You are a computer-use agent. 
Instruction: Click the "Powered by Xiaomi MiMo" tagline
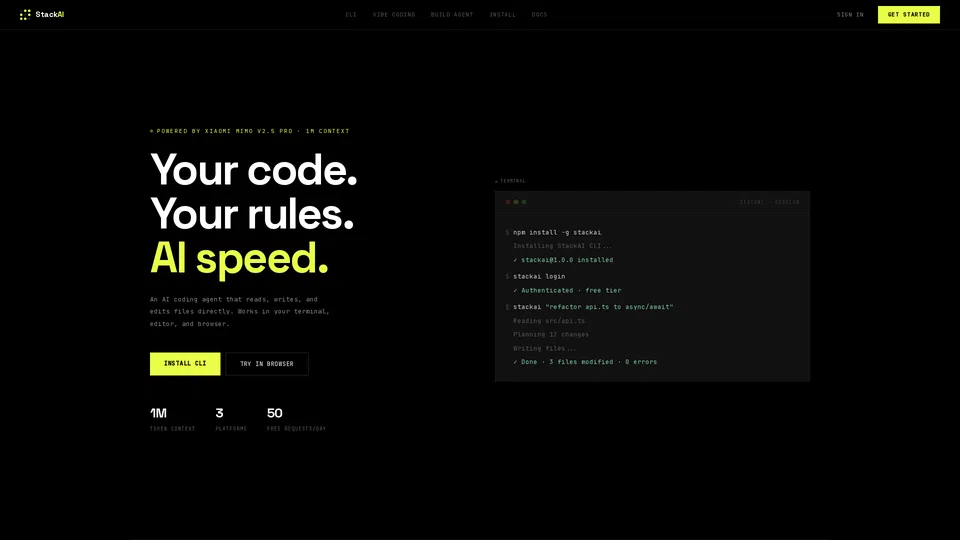pyautogui.click(x=250, y=131)
